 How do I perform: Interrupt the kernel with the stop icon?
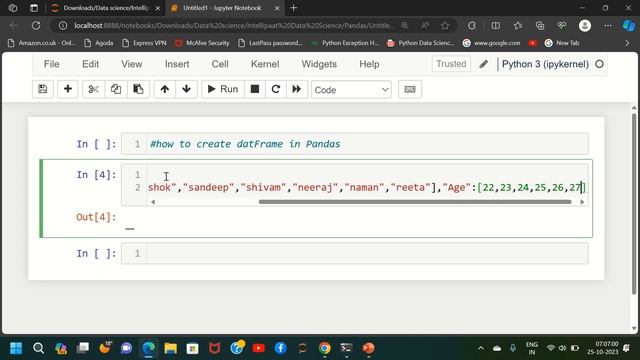pos(255,89)
